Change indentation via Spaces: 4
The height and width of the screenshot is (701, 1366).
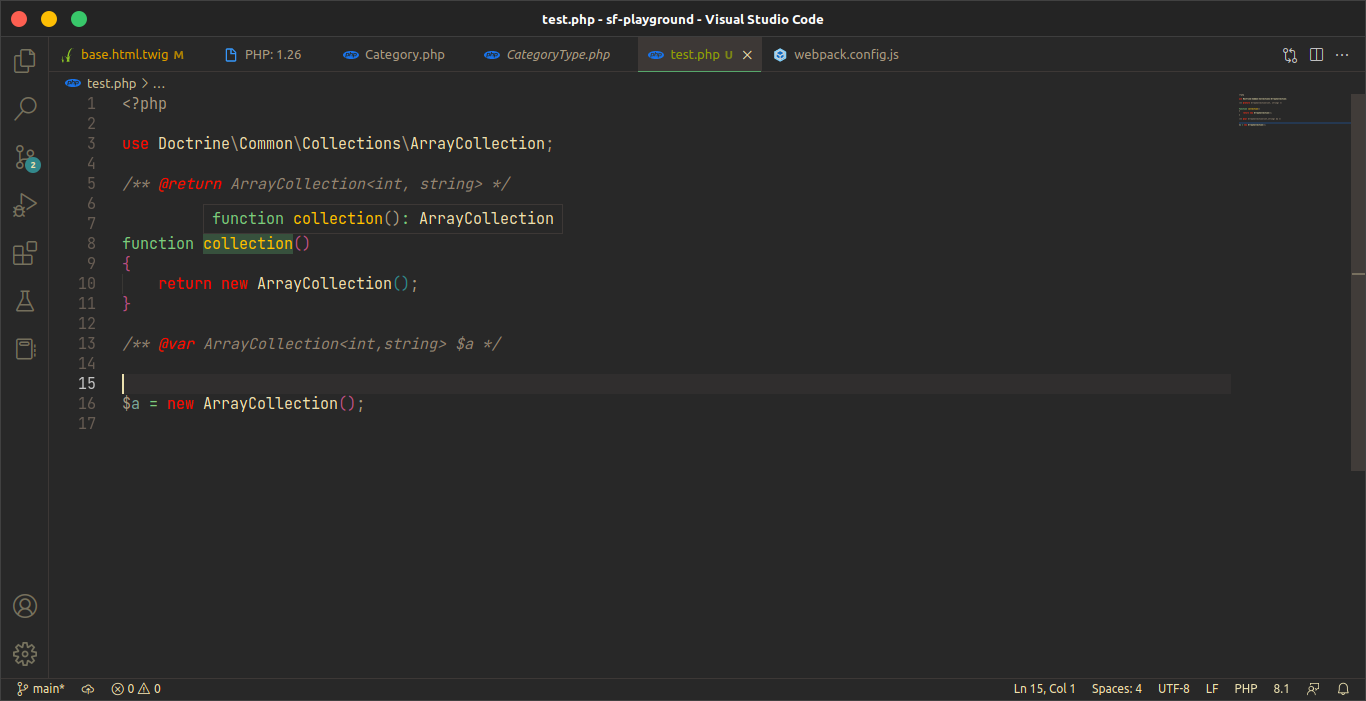coord(1116,689)
